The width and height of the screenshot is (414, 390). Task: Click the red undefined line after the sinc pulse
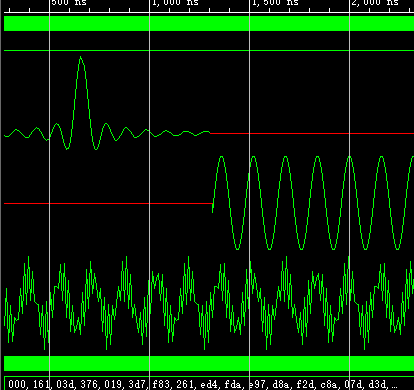pos(312,133)
